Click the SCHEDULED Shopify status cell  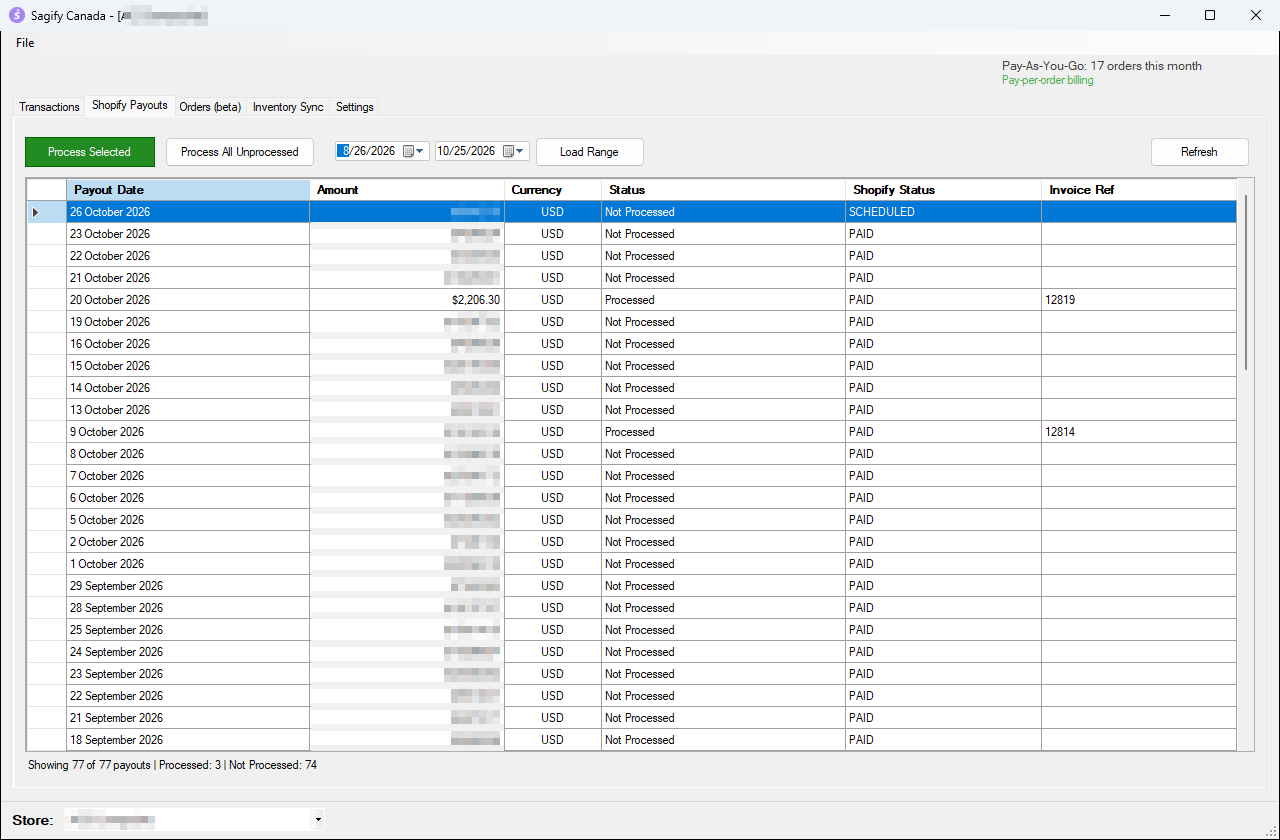click(943, 212)
